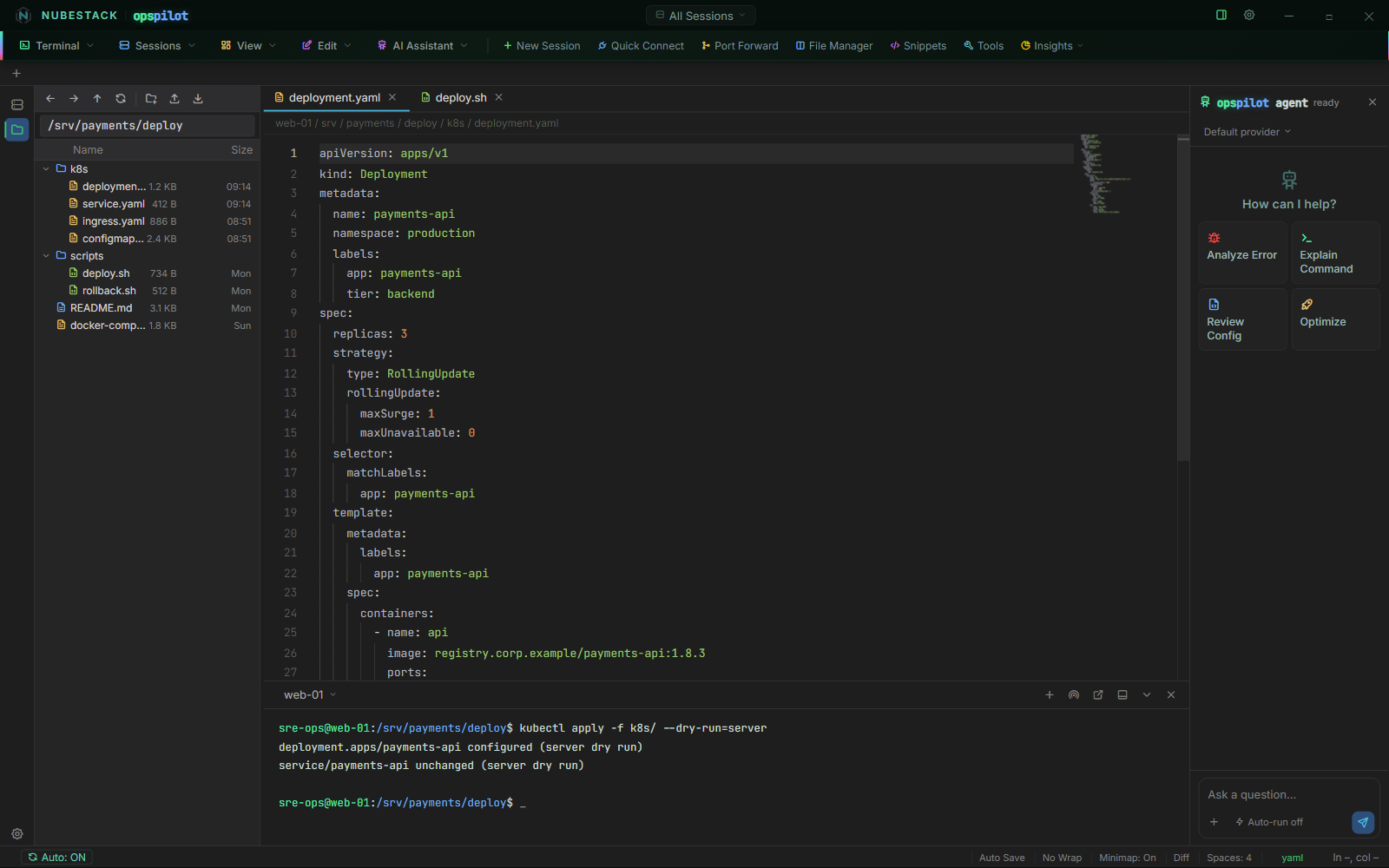The height and width of the screenshot is (868, 1389).
Task: Open the server sessions sidebar icon
Action: click(16, 105)
